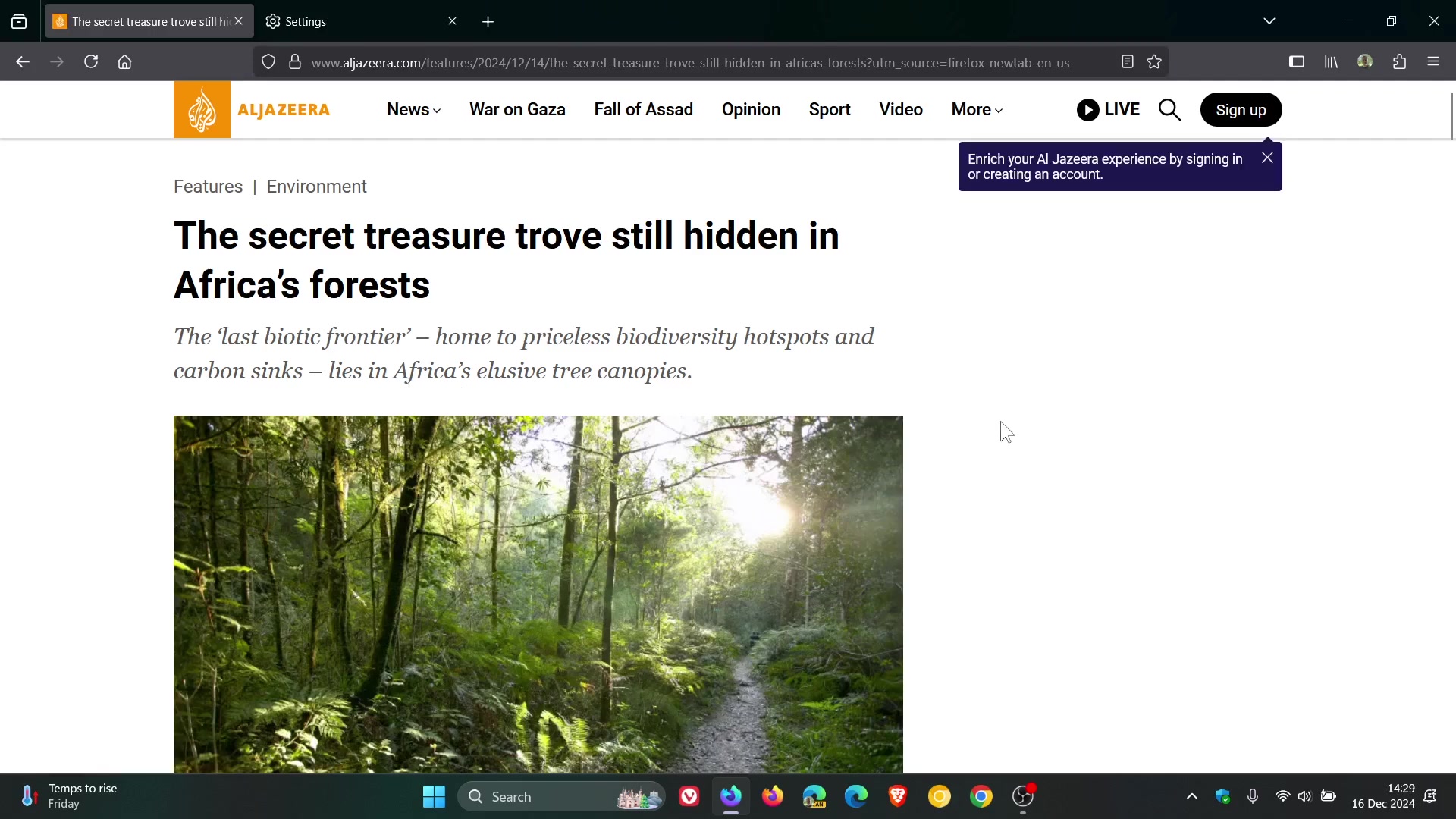Open the taskbar app with red notification badge
The width and height of the screenshot is (1456, 819).
(x=1023, y=796)
